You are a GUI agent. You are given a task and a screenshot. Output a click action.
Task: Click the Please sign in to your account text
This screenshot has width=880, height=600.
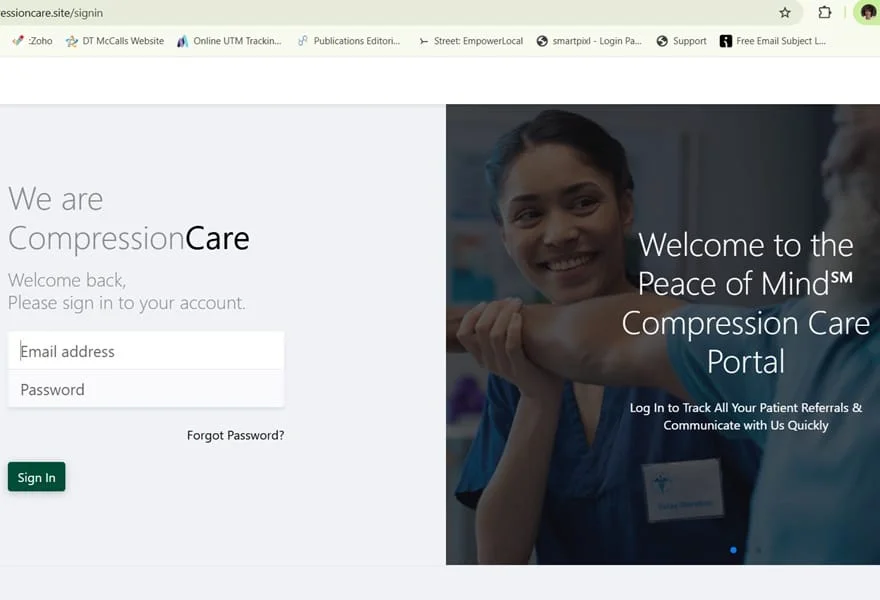[126, 303]
